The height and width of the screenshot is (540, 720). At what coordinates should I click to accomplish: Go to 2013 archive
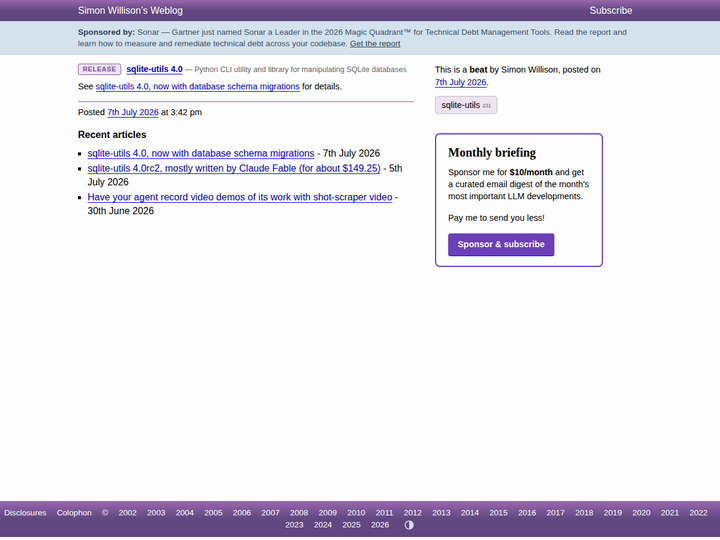[x=441, y=513]
